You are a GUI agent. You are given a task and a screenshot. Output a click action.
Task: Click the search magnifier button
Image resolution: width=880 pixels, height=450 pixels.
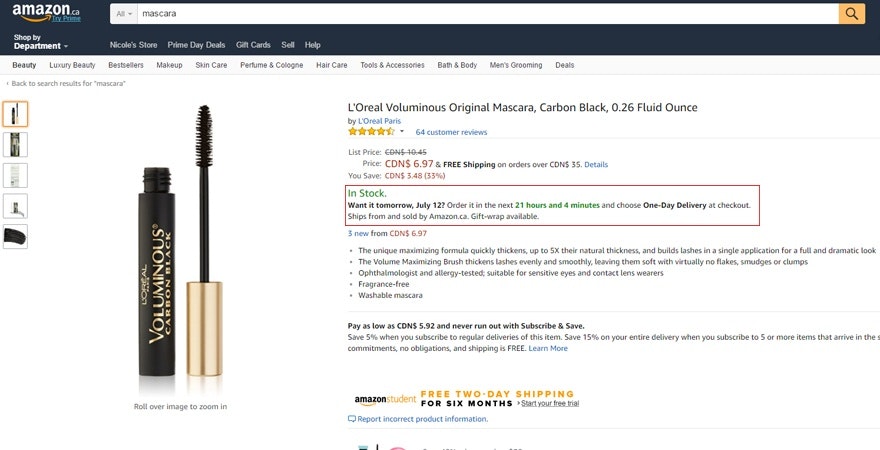tap(851, 14)
